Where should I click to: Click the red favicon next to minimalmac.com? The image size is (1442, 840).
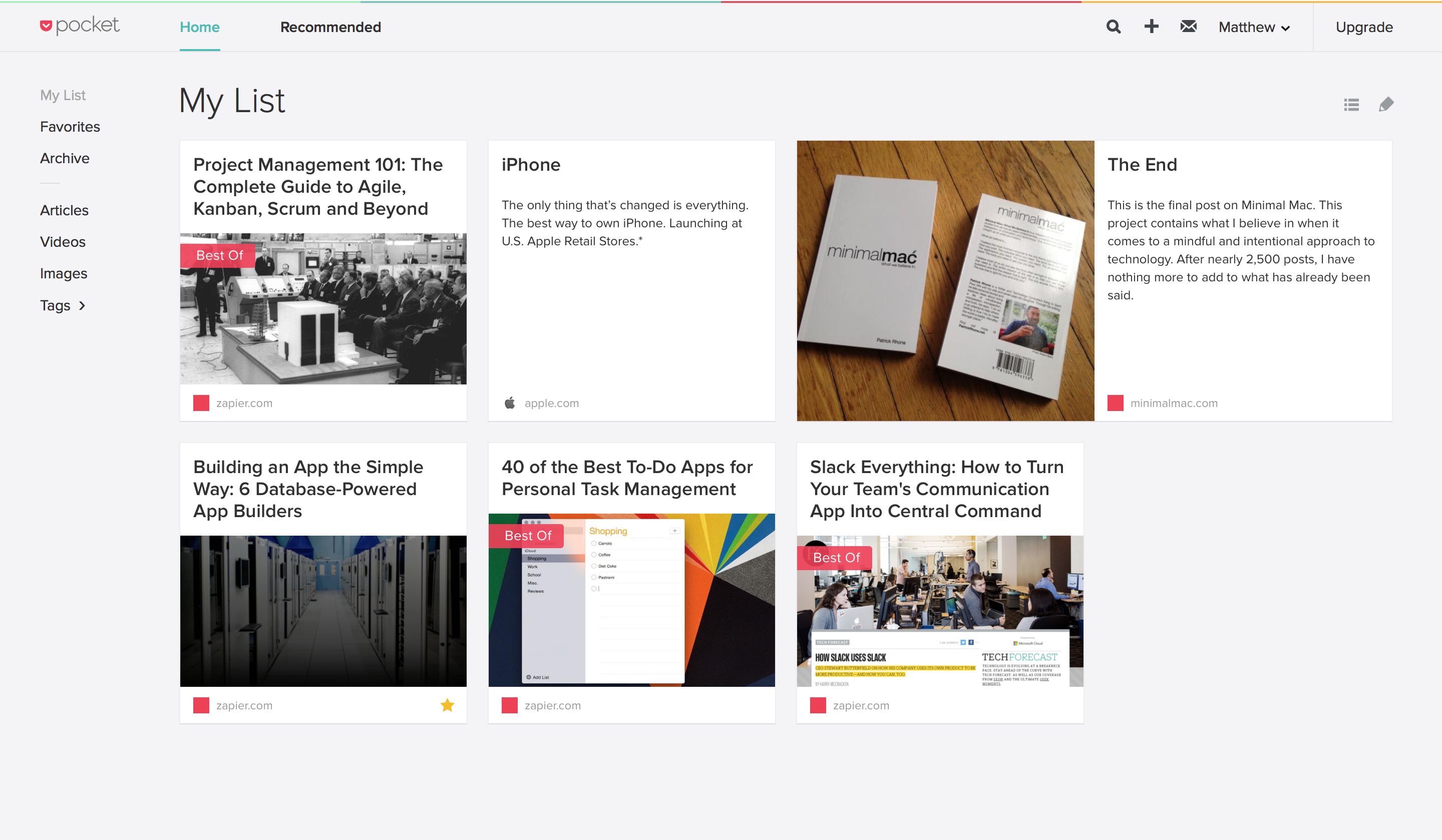[x=1115, y=403]
